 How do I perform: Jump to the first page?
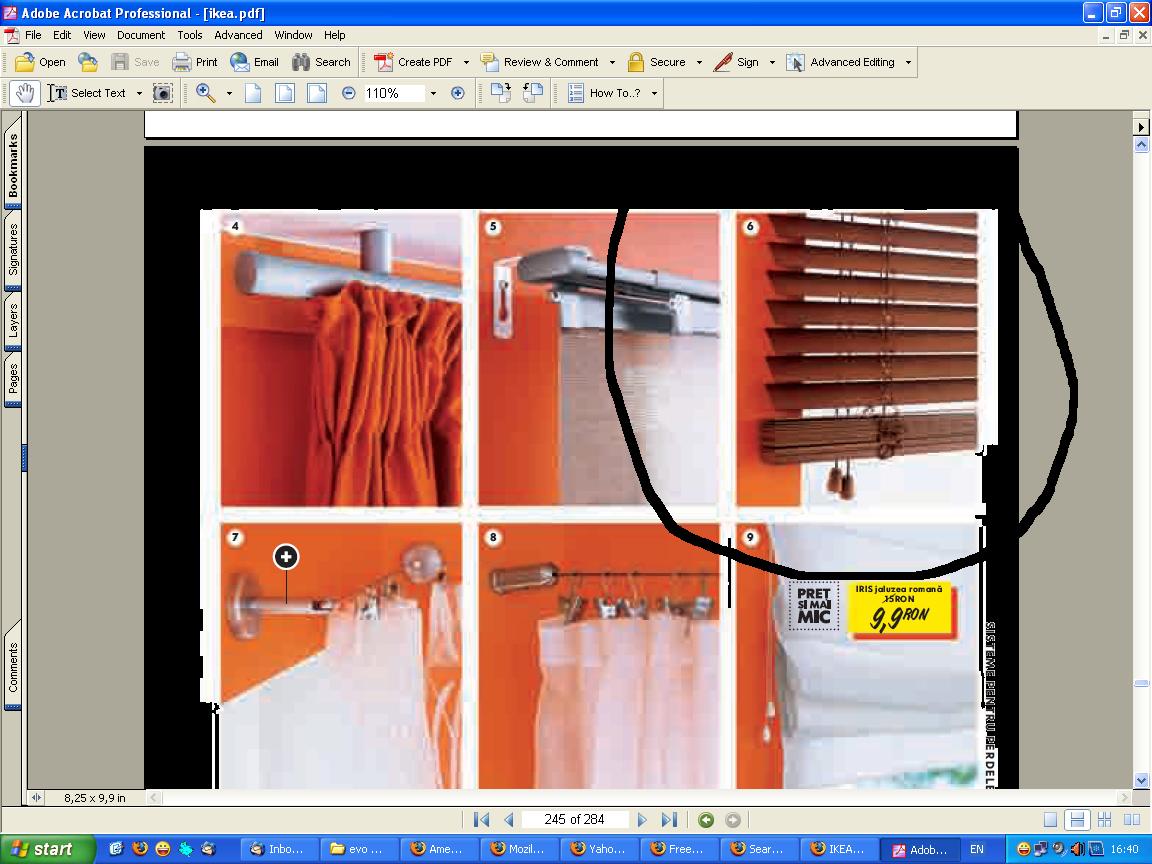point(481,820)
